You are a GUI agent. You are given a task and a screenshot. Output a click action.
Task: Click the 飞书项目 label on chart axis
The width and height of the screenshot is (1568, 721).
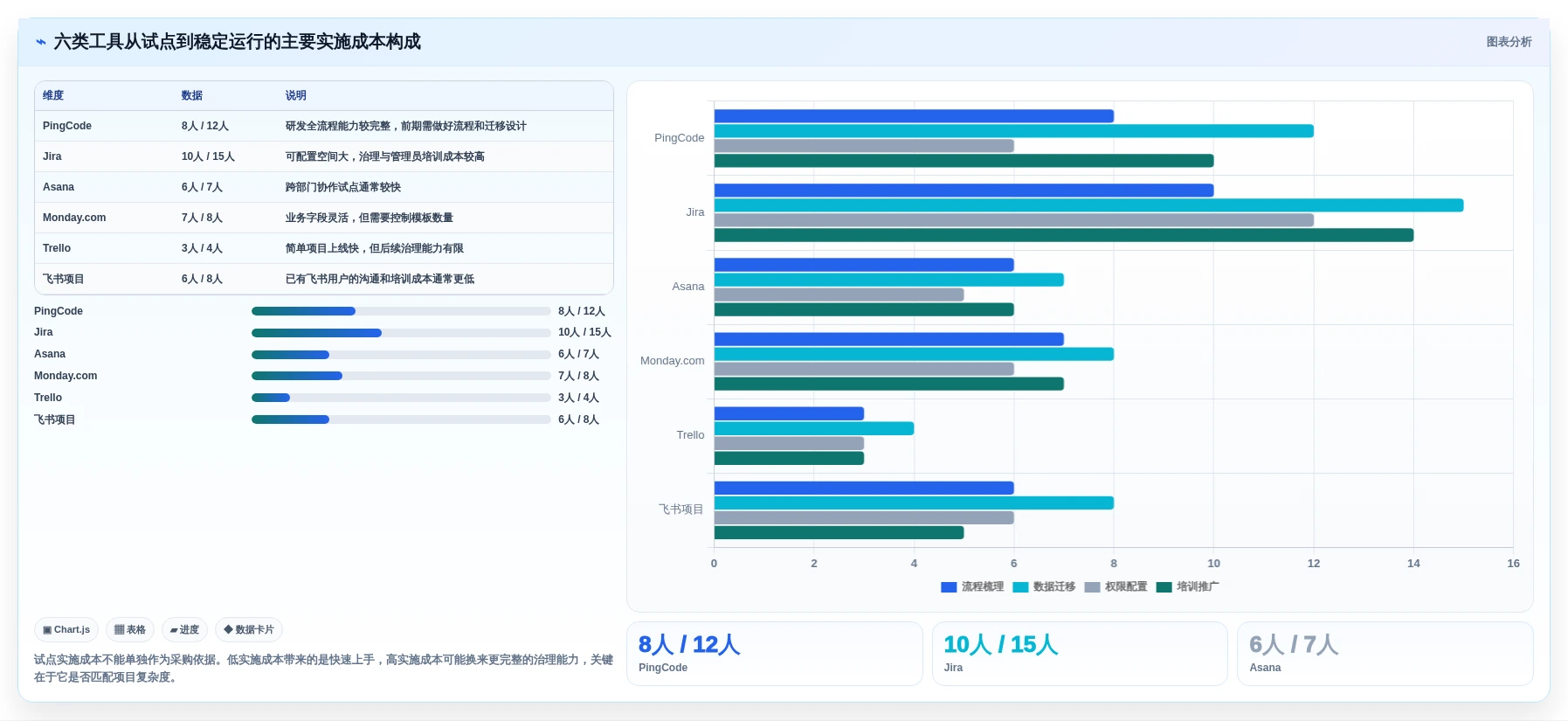click(681, 510)
